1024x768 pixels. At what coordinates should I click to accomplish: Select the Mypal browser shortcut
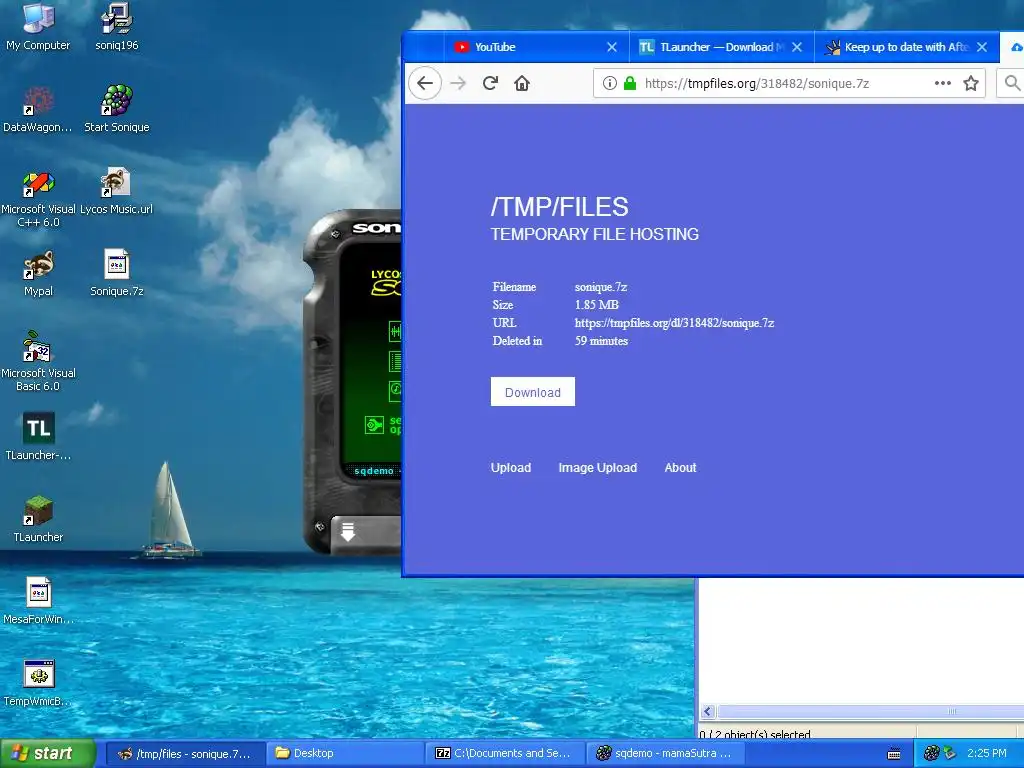click(x=38, y=273)
